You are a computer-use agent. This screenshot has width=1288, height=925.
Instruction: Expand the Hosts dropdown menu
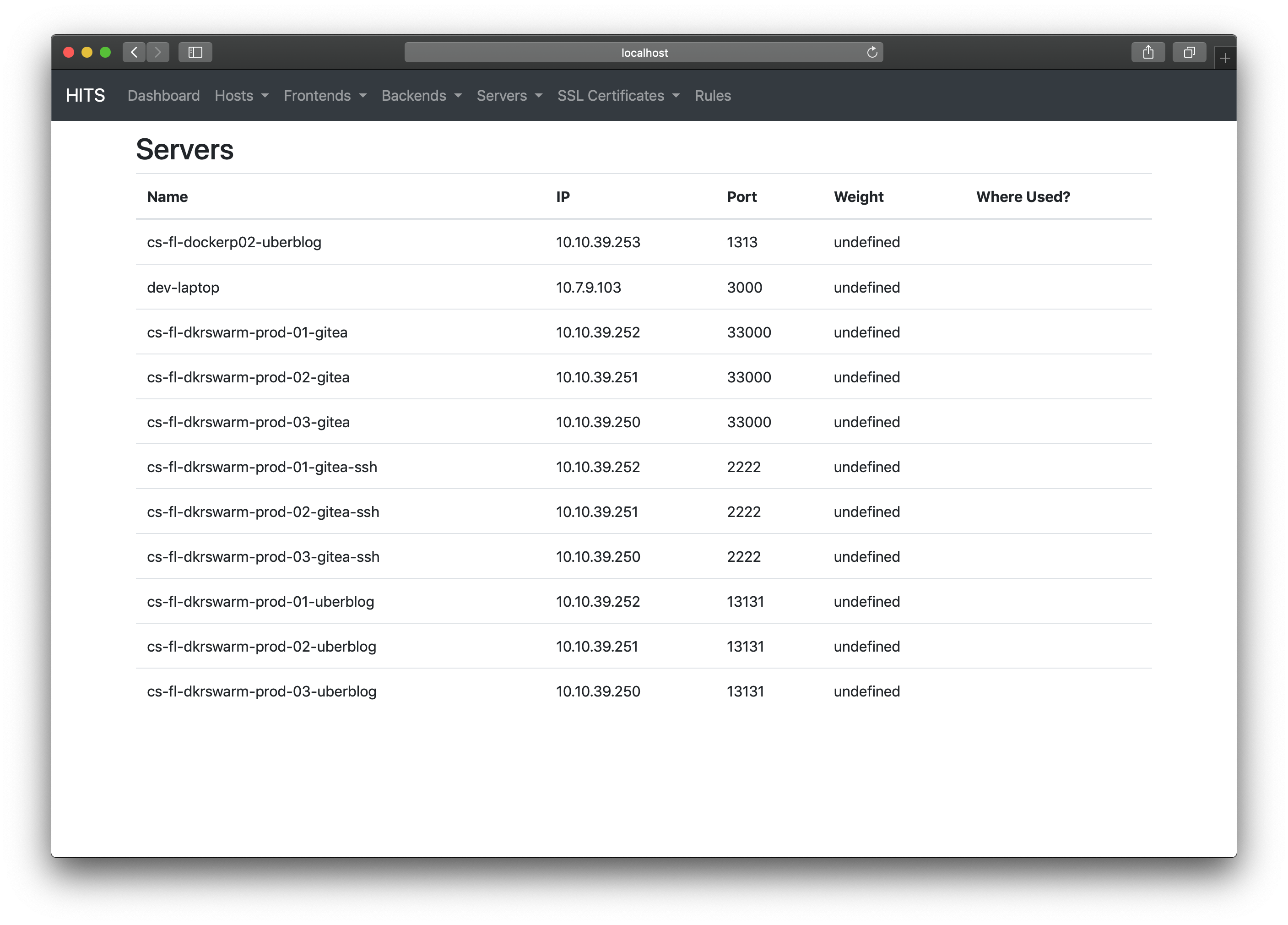[241, 95]
